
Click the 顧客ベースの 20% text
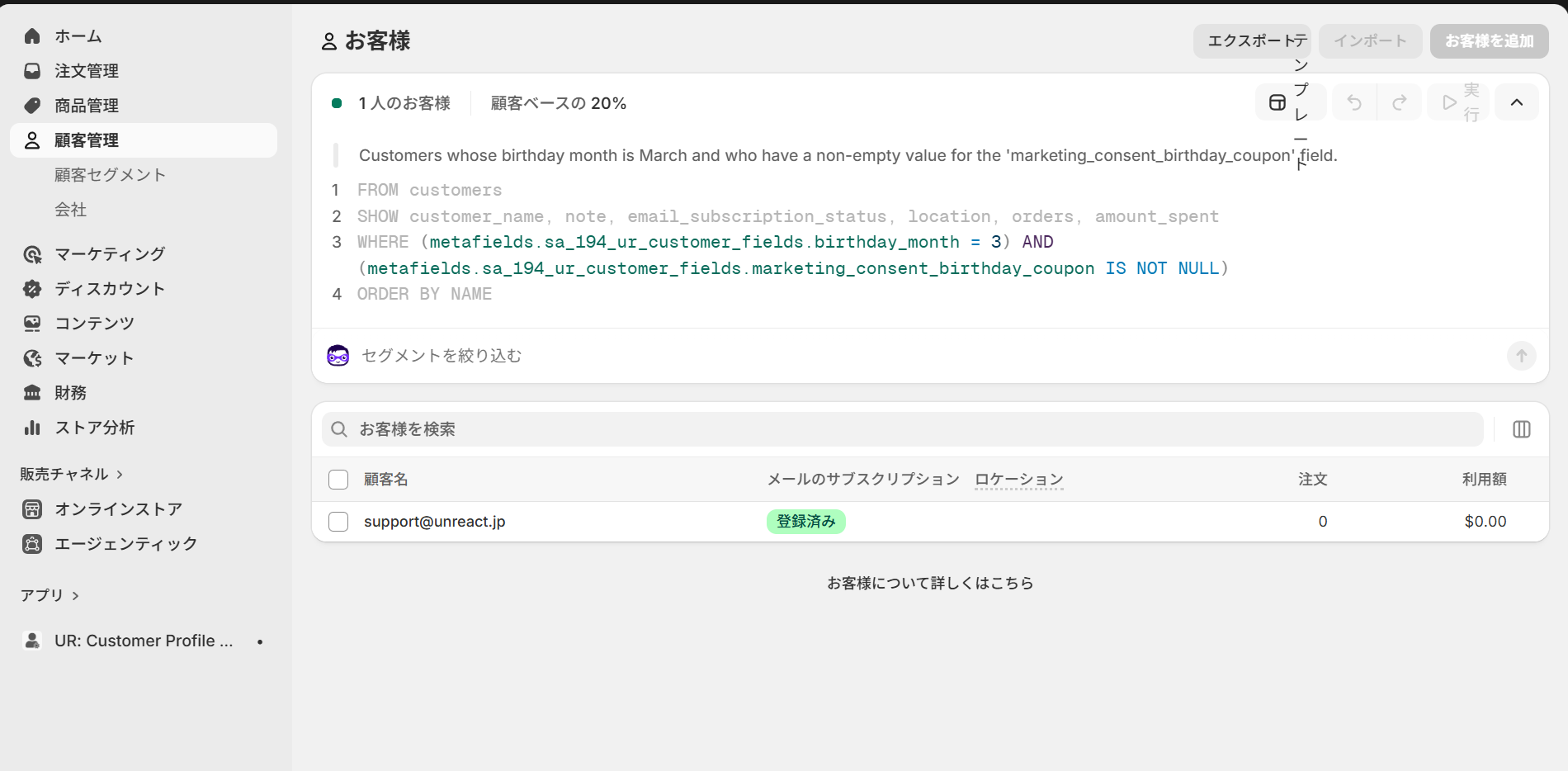click(x=559, y=103)
